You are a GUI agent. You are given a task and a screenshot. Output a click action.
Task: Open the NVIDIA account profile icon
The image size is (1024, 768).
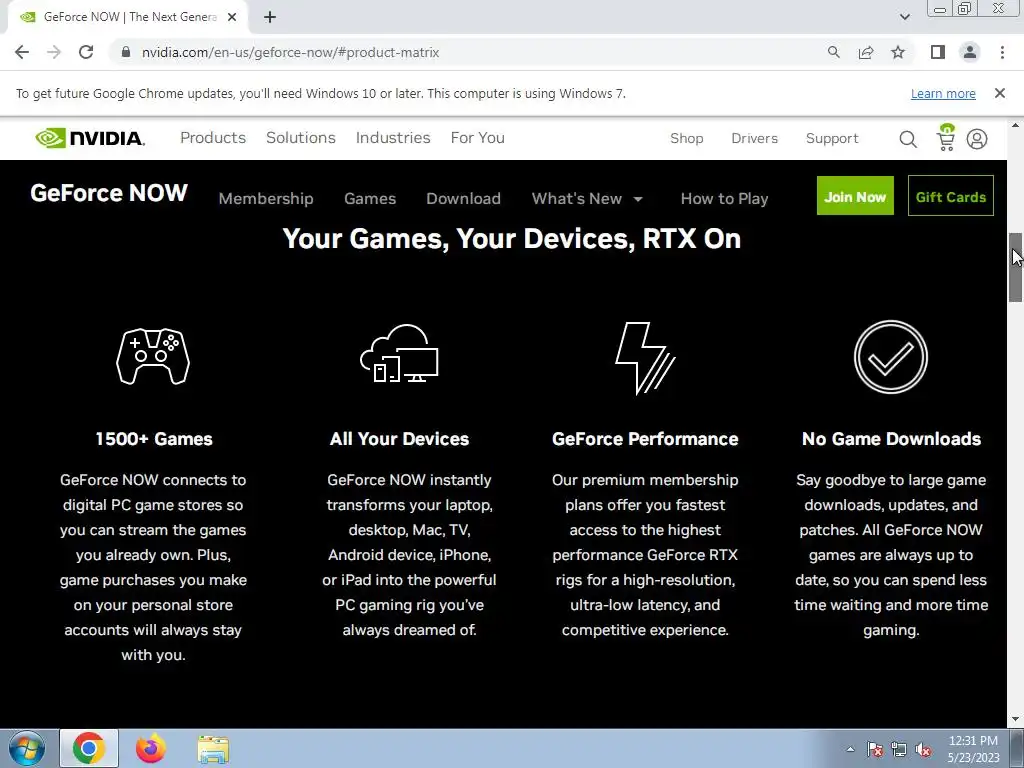point(977,138)
